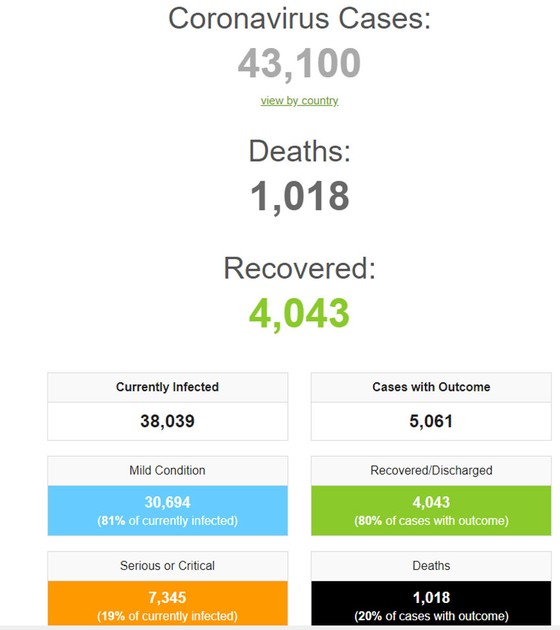560x630 pixels.
Task: Click the Serious or Critical label
Action: (x=168, y=566)
